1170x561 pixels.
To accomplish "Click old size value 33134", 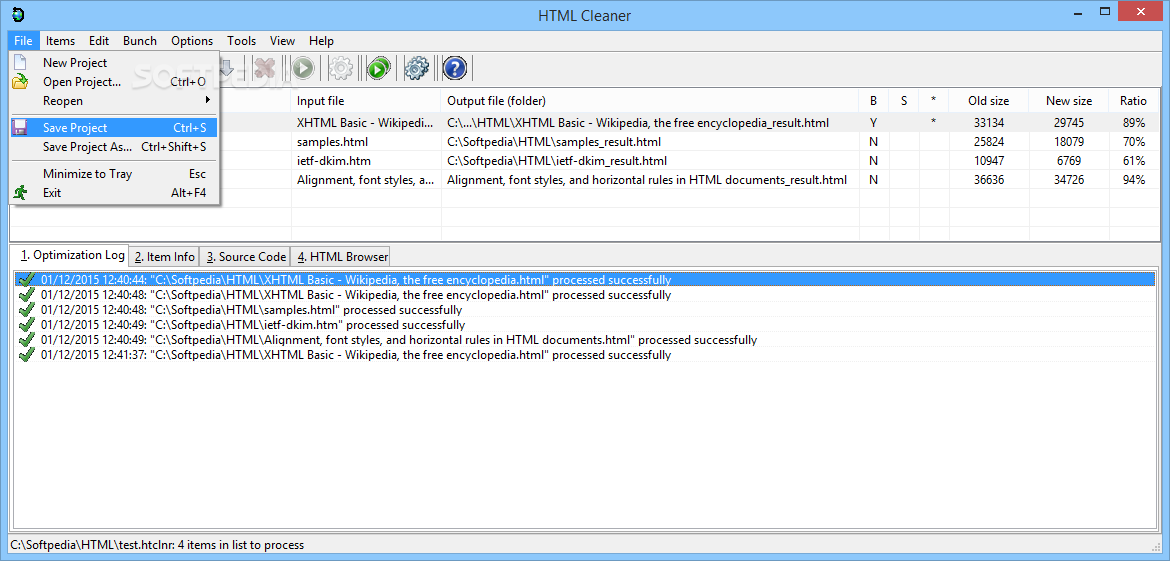I will pyautogui.click(x=989, y=122).
